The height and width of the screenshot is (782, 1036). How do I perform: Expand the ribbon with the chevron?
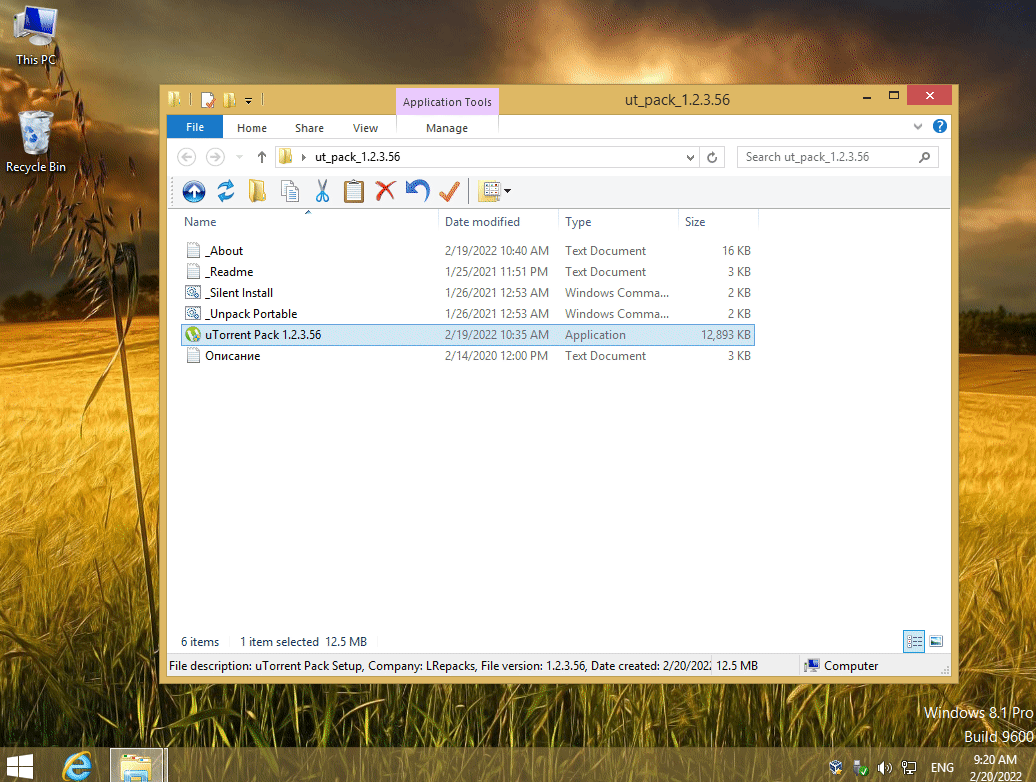point(918,126)
